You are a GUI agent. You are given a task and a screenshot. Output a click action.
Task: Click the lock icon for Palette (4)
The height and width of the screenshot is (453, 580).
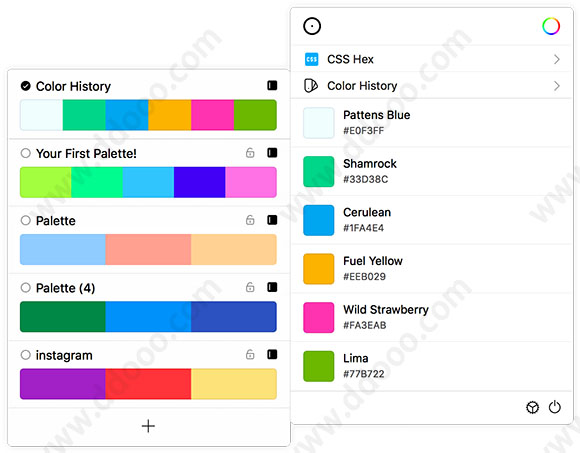[x=250, y=287]
